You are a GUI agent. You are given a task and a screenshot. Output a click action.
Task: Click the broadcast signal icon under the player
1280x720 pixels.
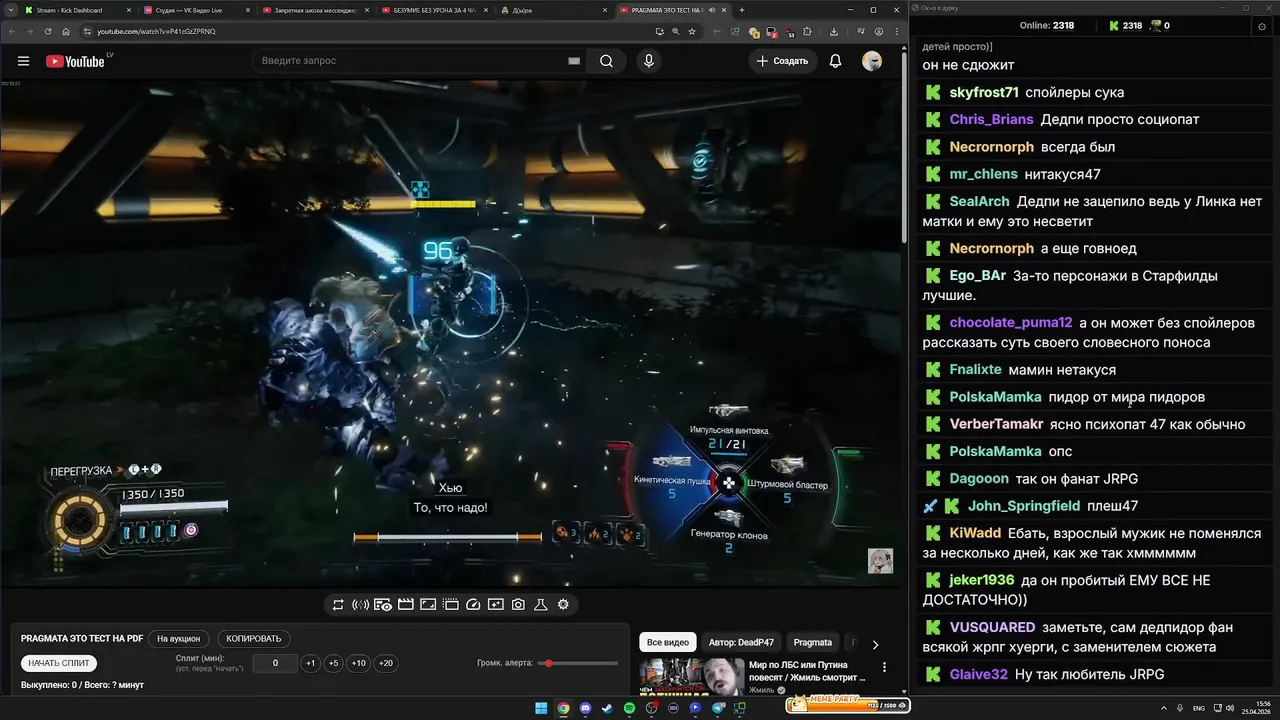[x=360, y=604]
